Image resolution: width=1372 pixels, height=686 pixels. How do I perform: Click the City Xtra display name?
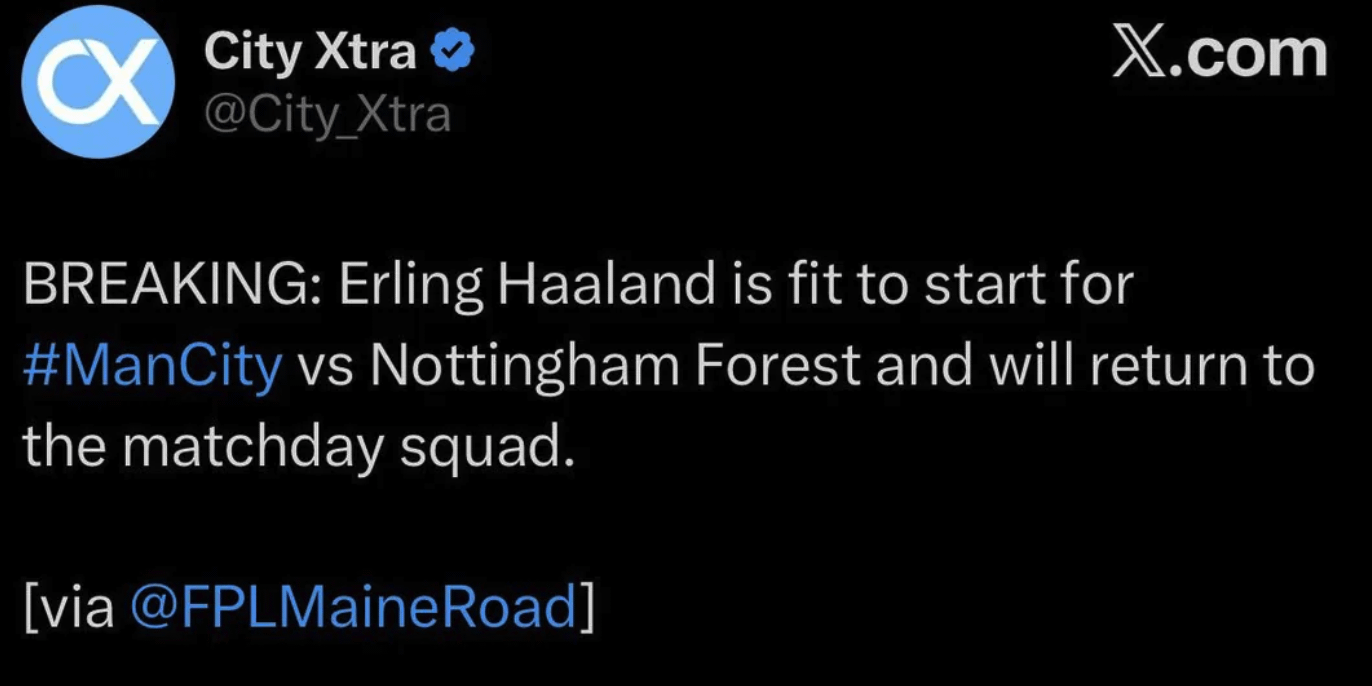pyautogui.click(x=310, y=53)
